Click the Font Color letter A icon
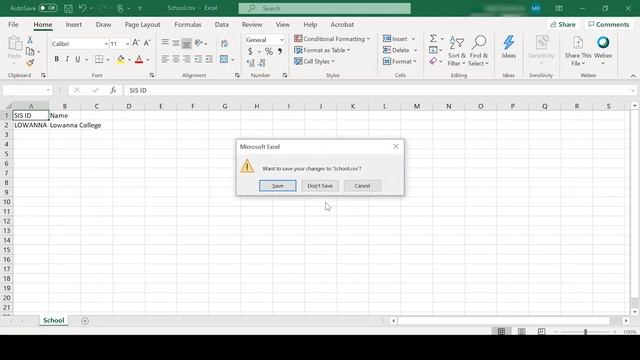 [139, 59]
